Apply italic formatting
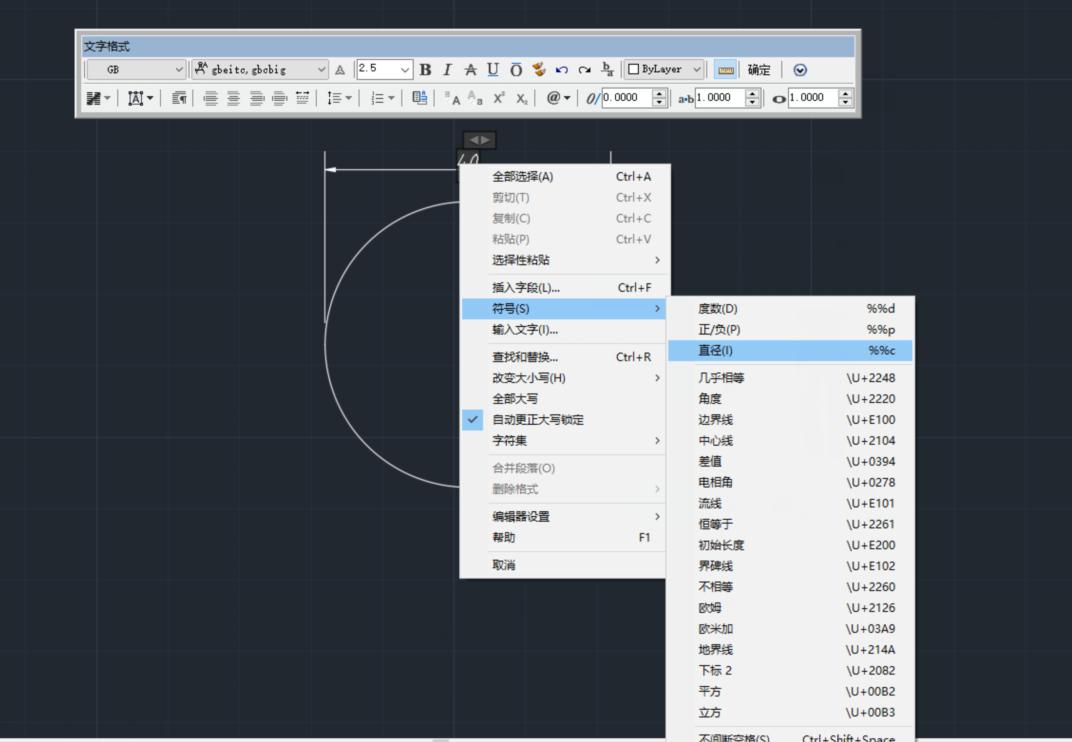The height and width of the screenshot is (742, 1072). click(447, 69)
